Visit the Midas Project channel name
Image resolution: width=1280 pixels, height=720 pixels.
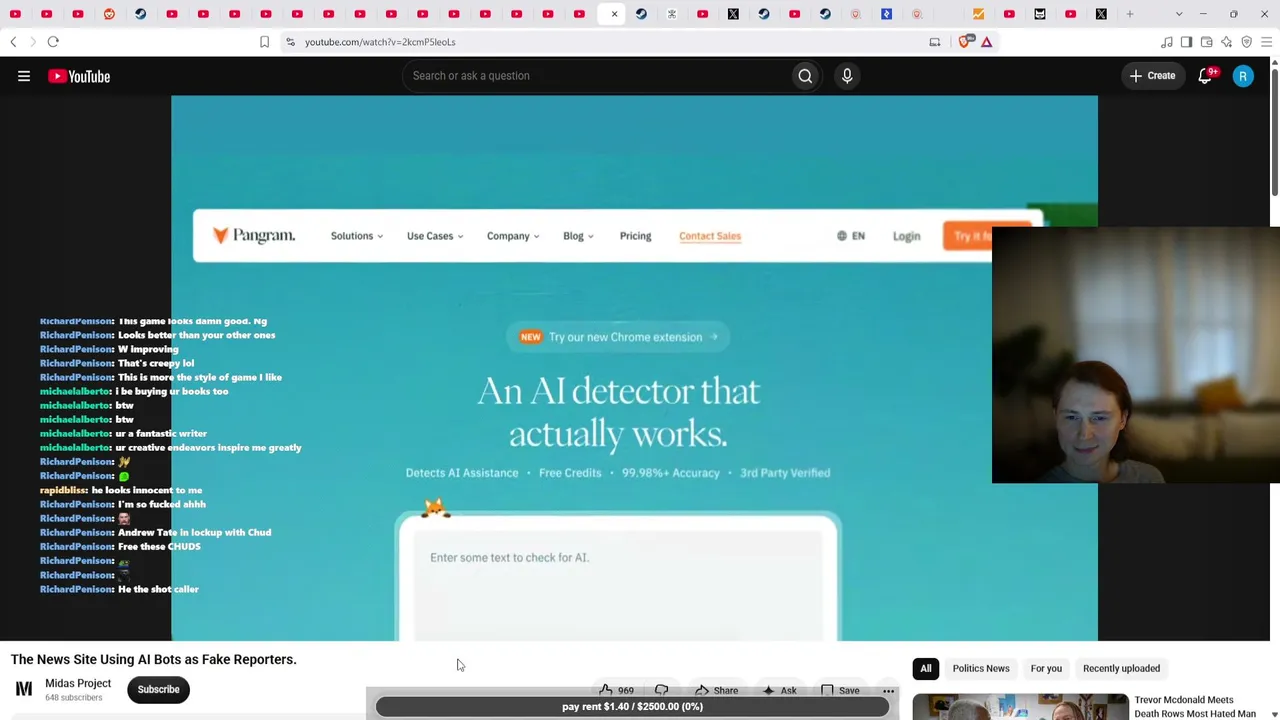[78, 684]
